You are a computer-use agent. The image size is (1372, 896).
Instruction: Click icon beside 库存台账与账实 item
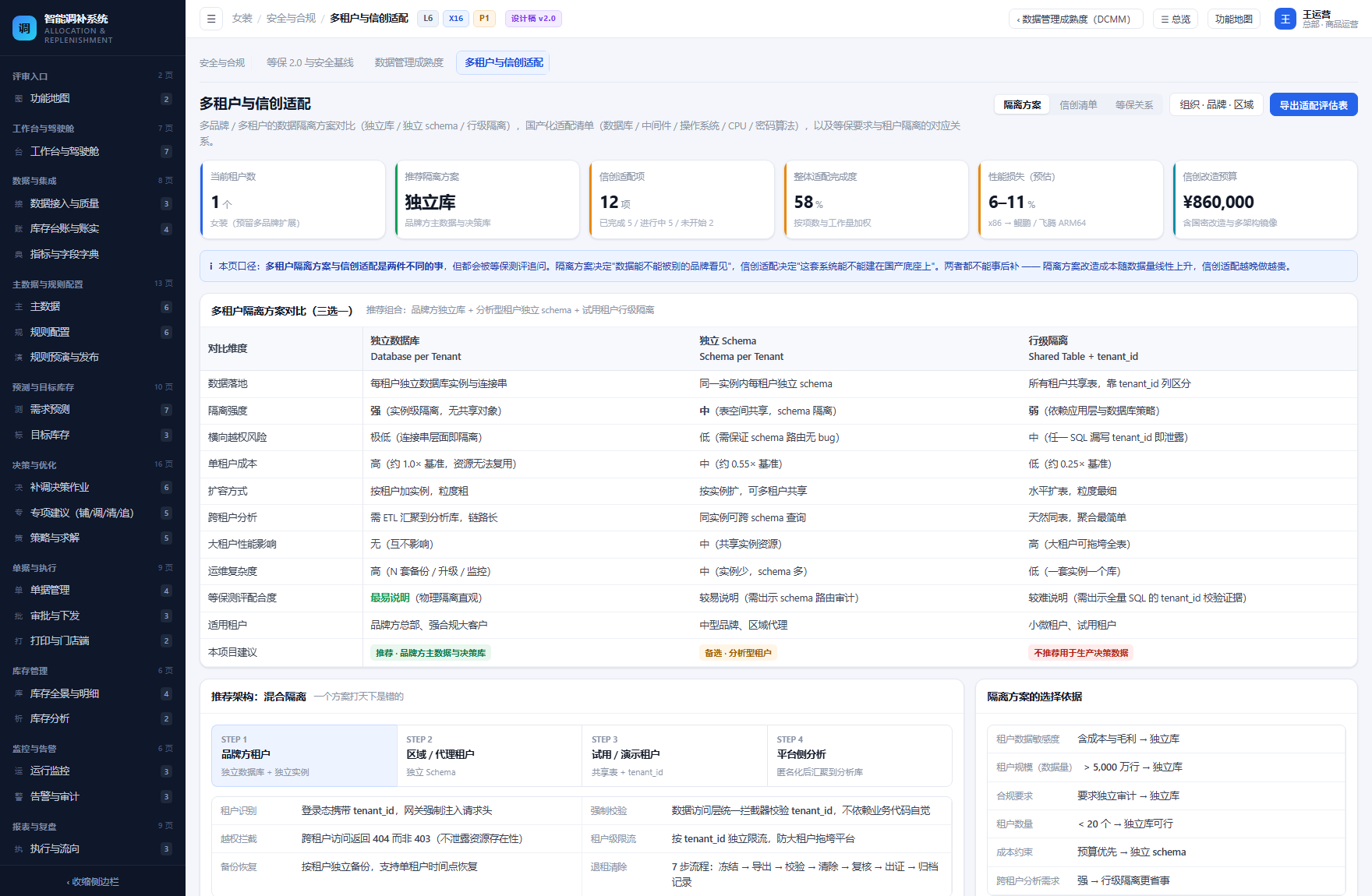tap(19, 229)
